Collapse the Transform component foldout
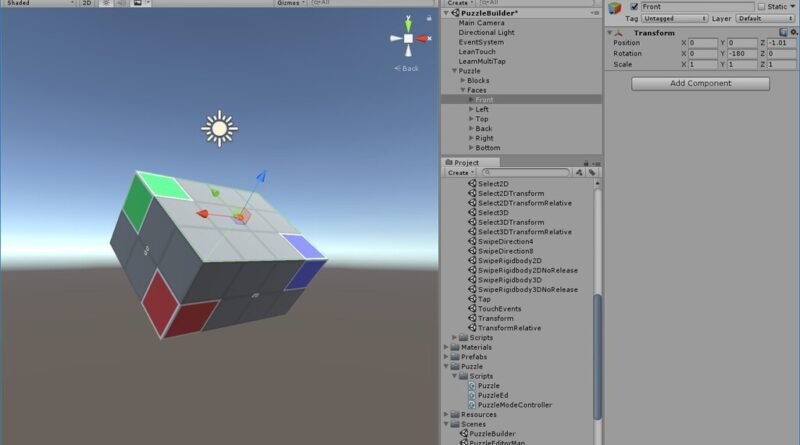This screenshot has width=800, height=445. [610, 33]
